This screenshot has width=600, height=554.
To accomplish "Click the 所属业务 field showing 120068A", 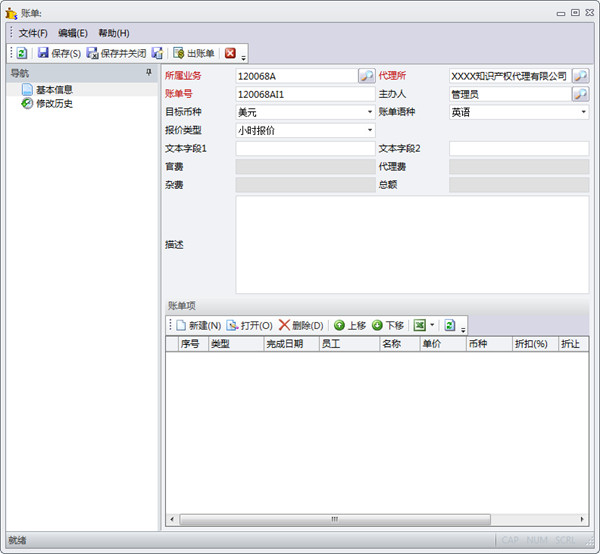I will [297, 76].
